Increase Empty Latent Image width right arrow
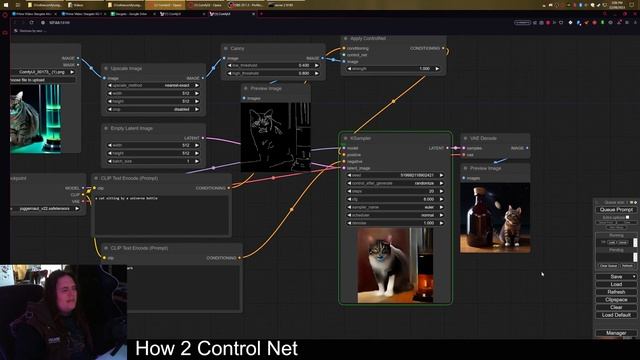Viewport: 640px width, 360px height. pos(197,145)
